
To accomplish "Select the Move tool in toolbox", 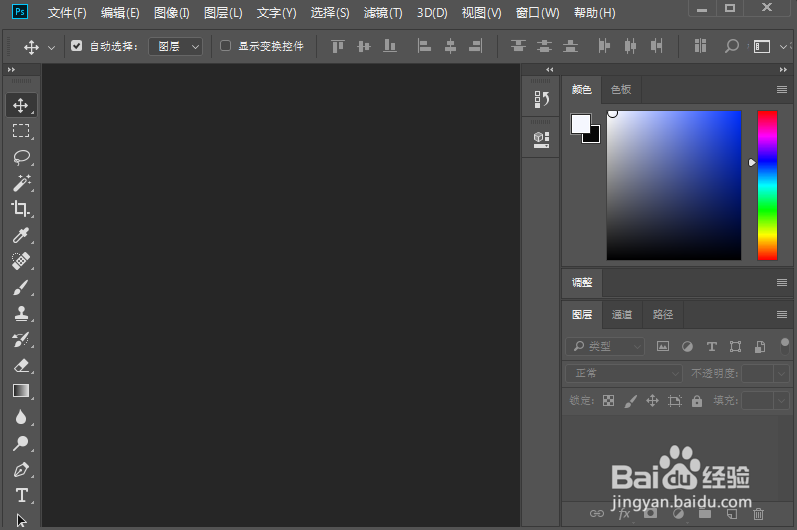I will [21, 105].
